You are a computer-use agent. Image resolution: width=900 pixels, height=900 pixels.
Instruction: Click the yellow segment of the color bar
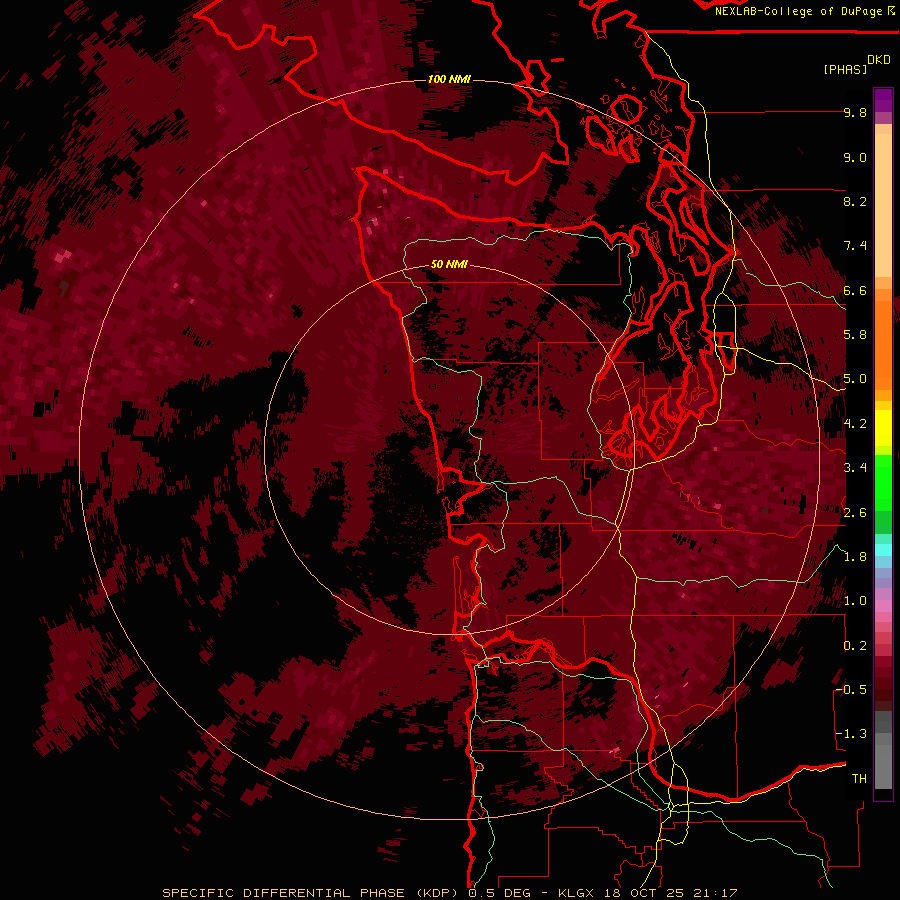coord(883,428)
